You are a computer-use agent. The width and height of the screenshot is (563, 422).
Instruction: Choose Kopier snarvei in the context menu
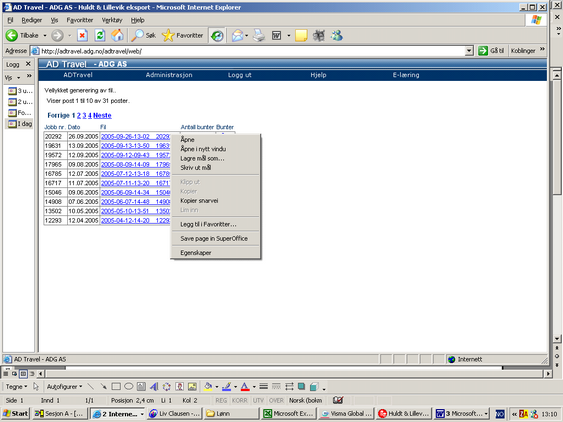pyautogui.click(x=215, y=201)
